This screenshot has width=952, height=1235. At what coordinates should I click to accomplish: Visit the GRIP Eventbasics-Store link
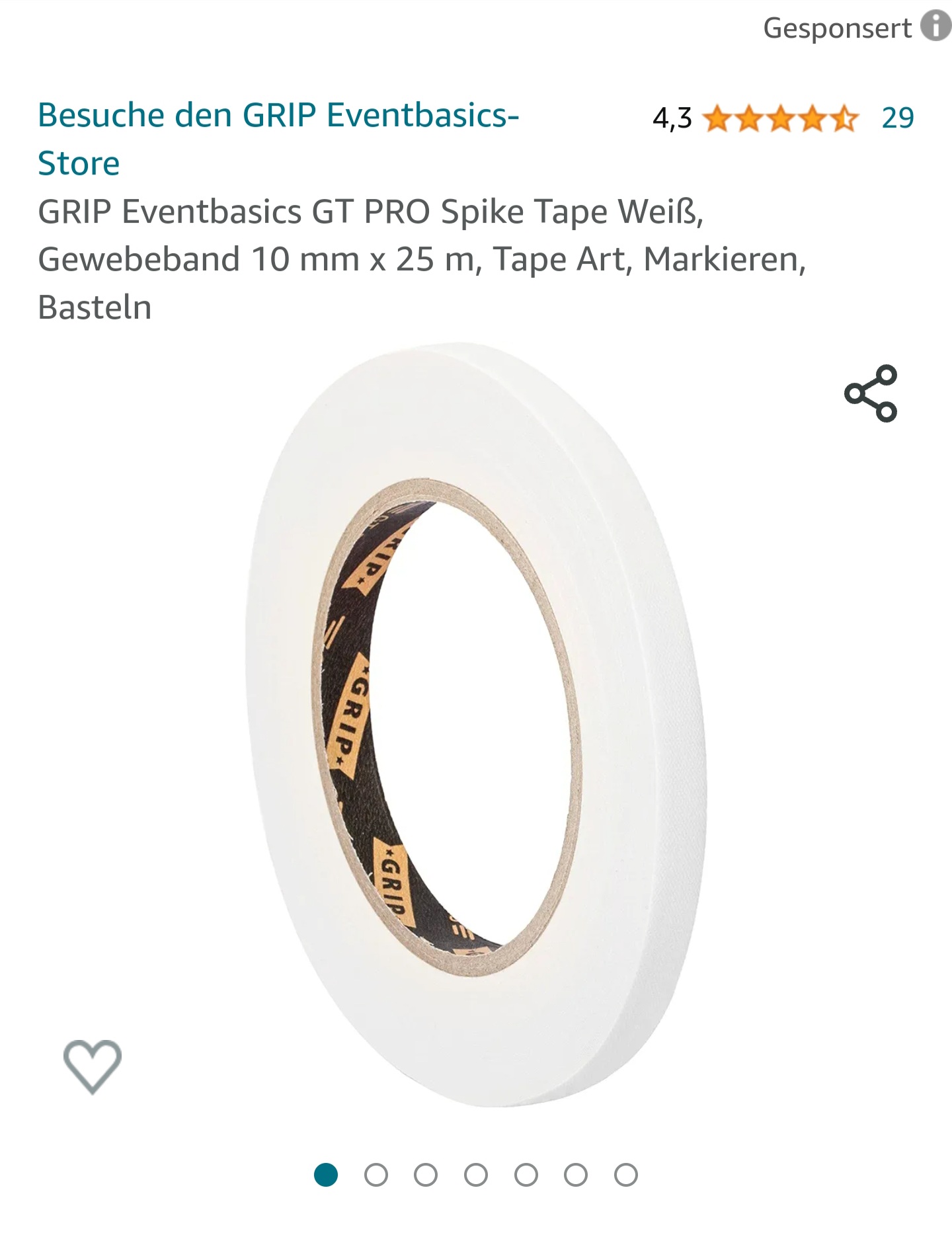click(278, 139)
